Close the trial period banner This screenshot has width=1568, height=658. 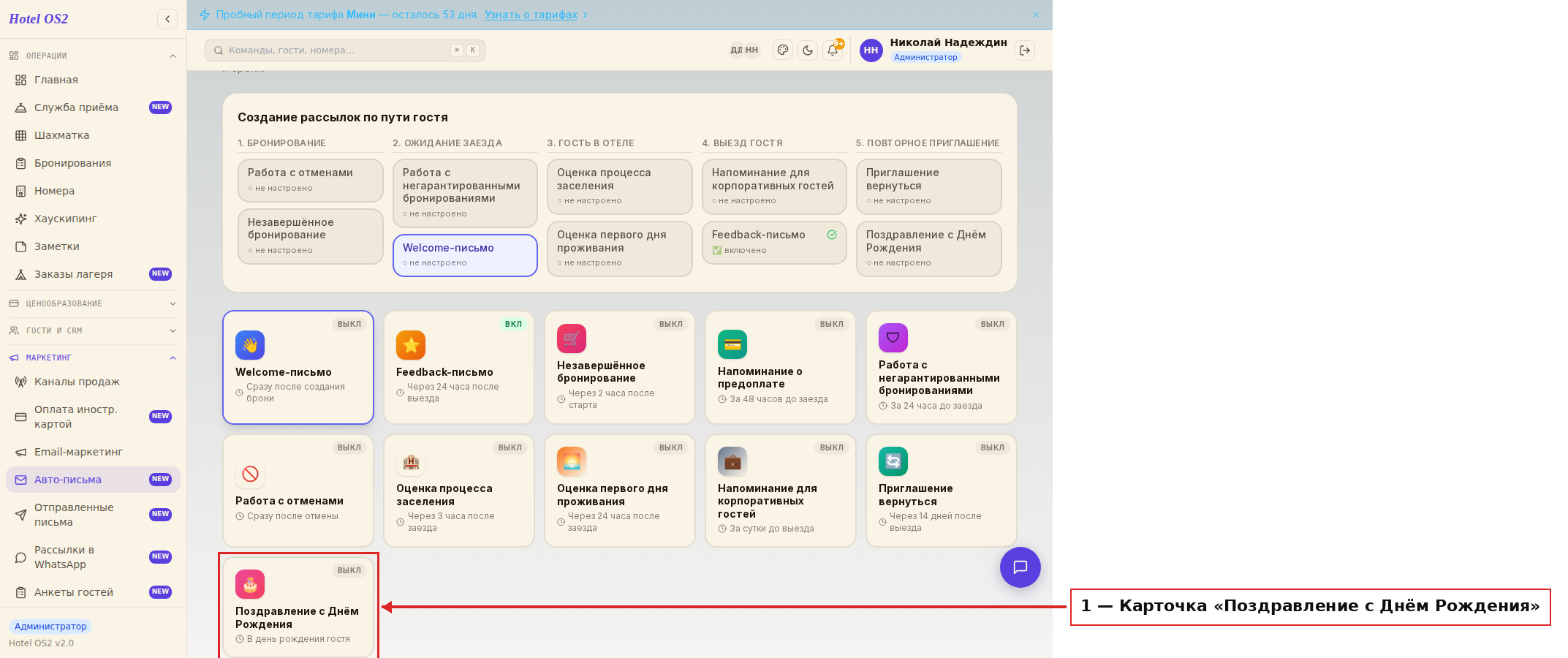tap(1036, 15)
